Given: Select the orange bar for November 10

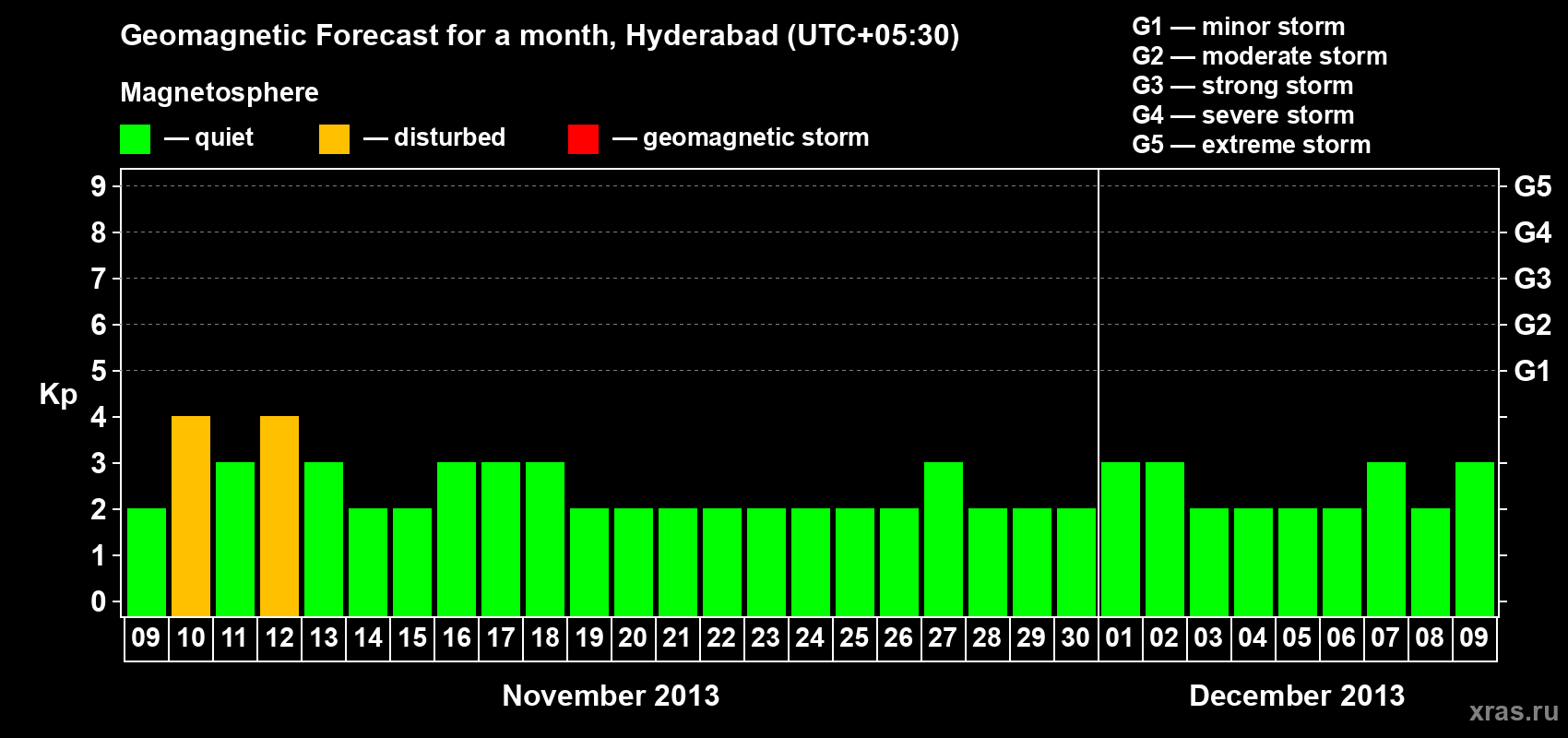Looking at the screenshot, I should [191, 517].
